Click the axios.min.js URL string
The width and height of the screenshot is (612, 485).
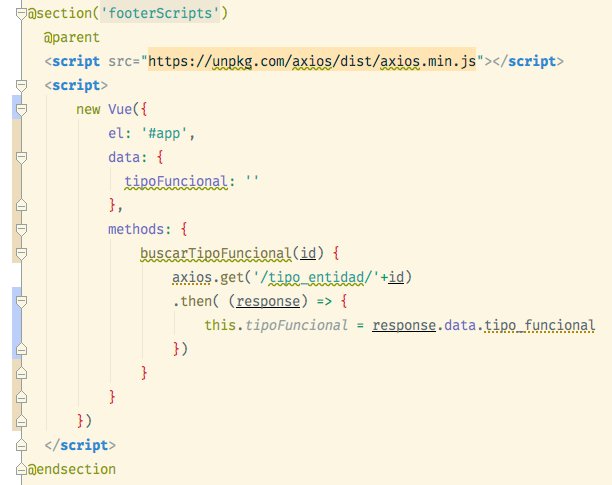(x=312, y=62)
